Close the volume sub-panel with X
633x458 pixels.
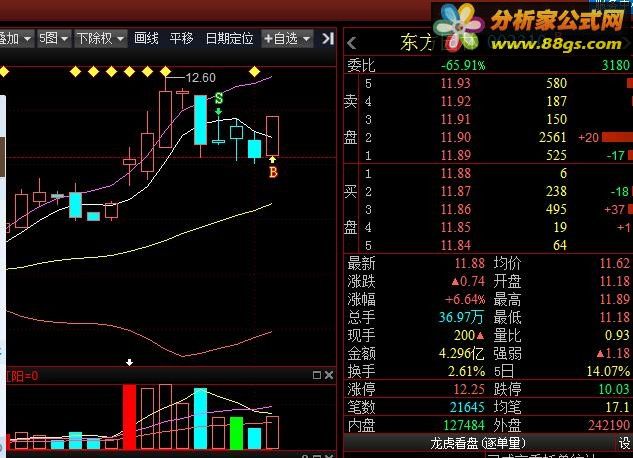329,375
